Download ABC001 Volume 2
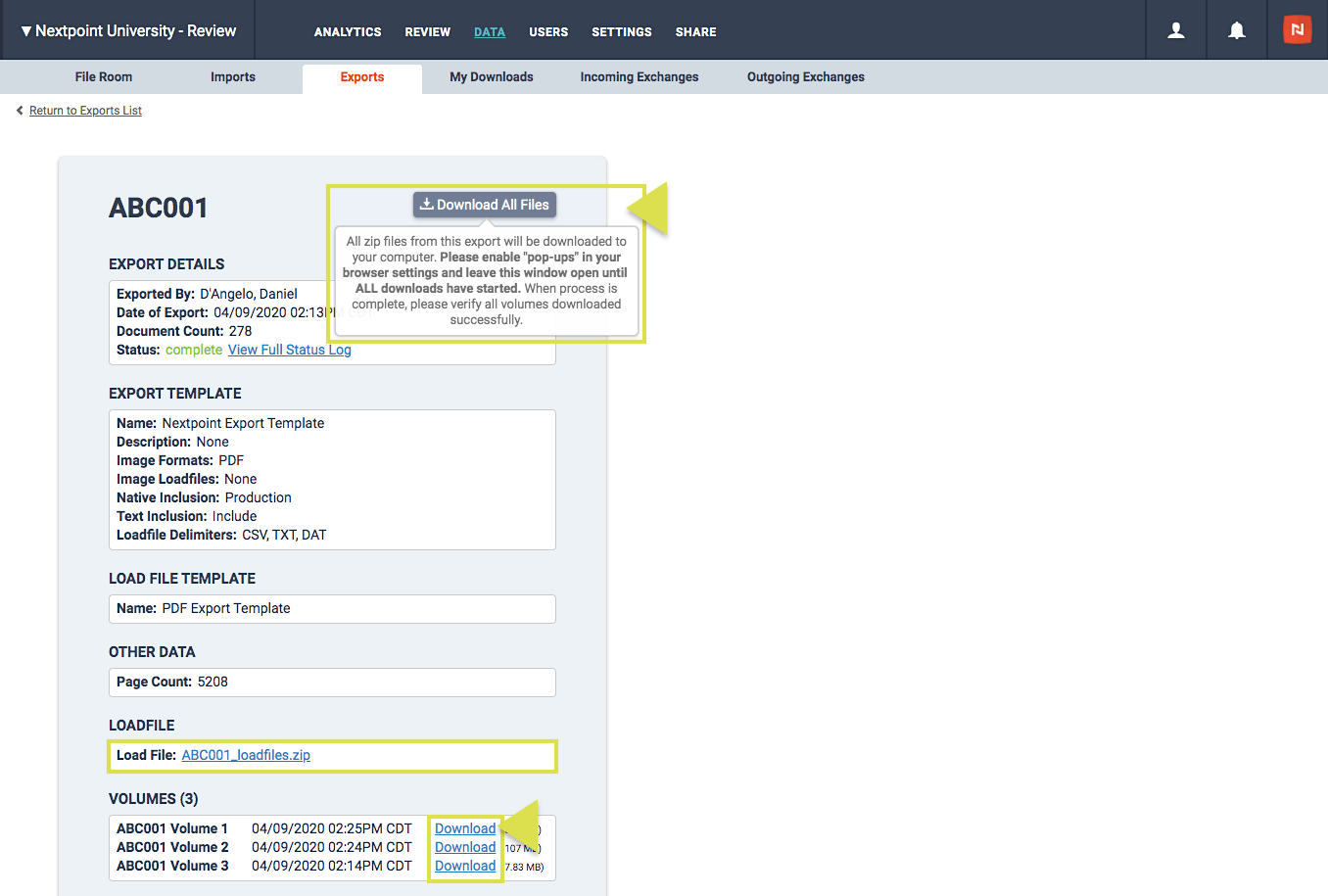The image size is (1328, 896). (465, 847)
